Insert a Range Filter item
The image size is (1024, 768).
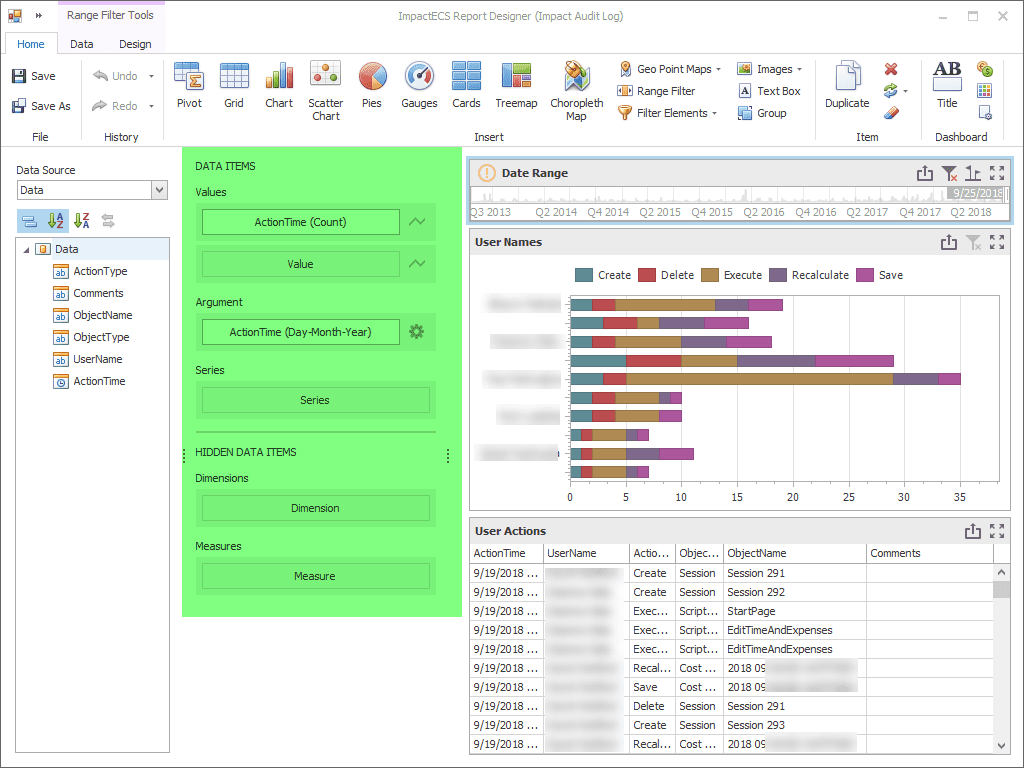(656, 91)
